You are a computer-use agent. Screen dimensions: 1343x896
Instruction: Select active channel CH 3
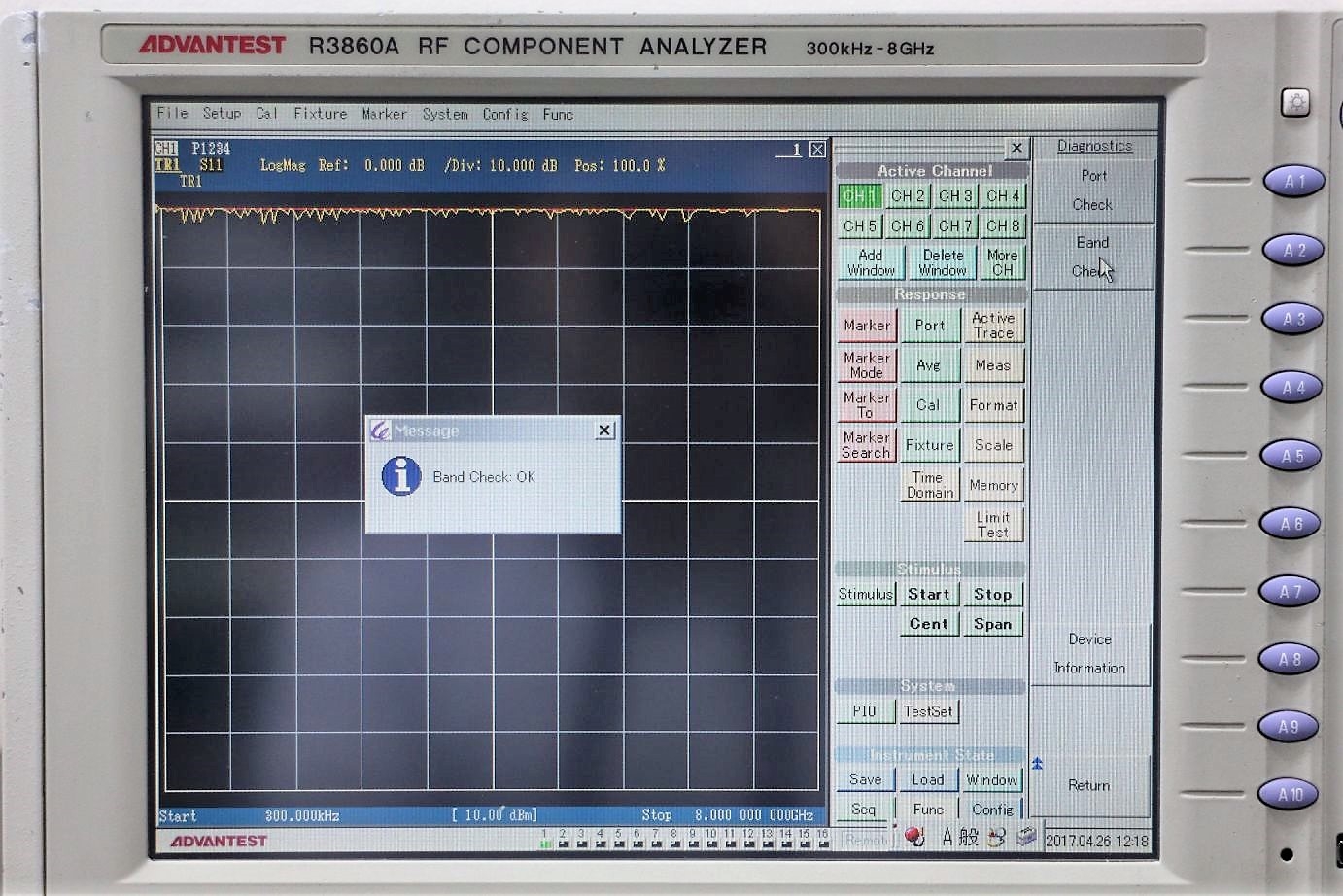click(955, 195)
